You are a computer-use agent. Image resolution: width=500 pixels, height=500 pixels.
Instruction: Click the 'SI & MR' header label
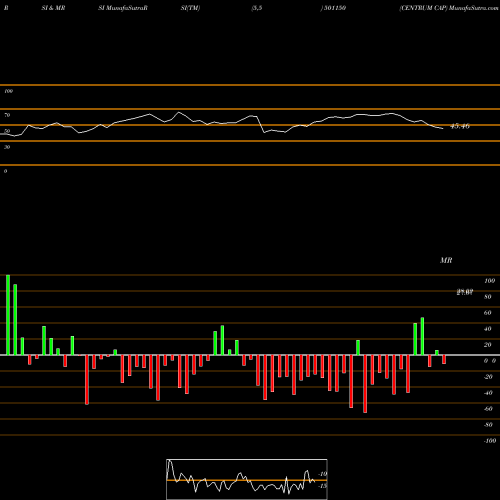click(x=53, y=8)
